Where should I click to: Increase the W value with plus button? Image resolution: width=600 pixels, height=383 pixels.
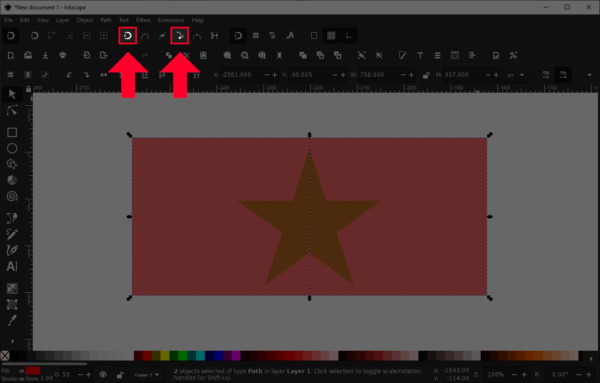point(411,75)
